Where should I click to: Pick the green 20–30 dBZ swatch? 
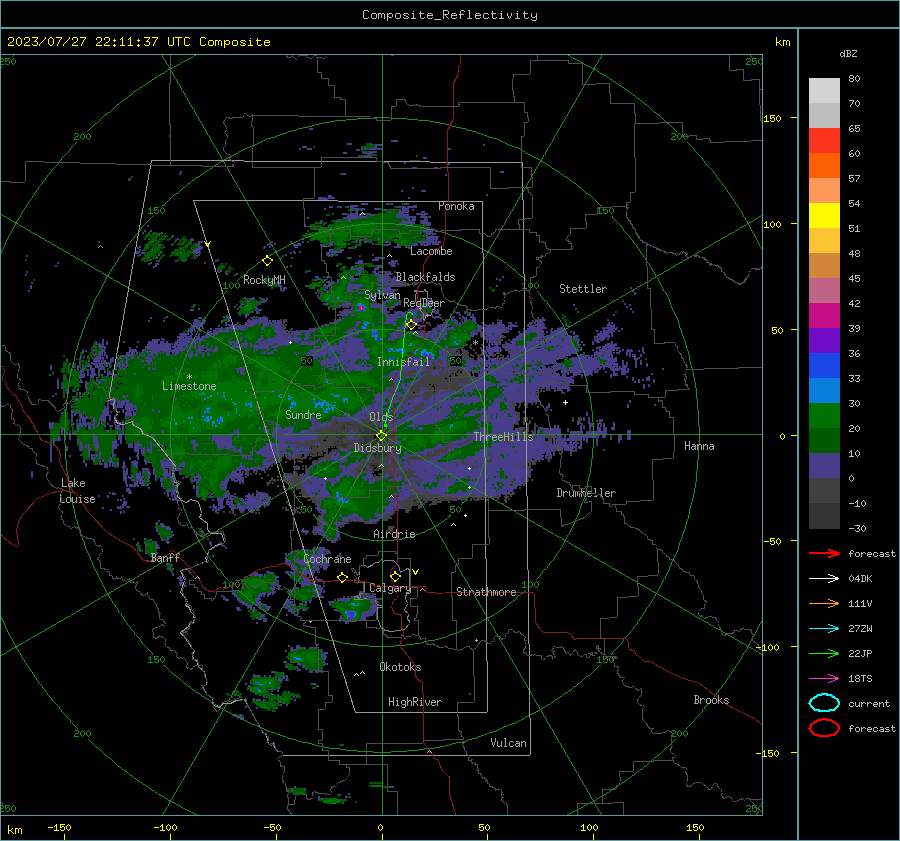click(824, 415)
